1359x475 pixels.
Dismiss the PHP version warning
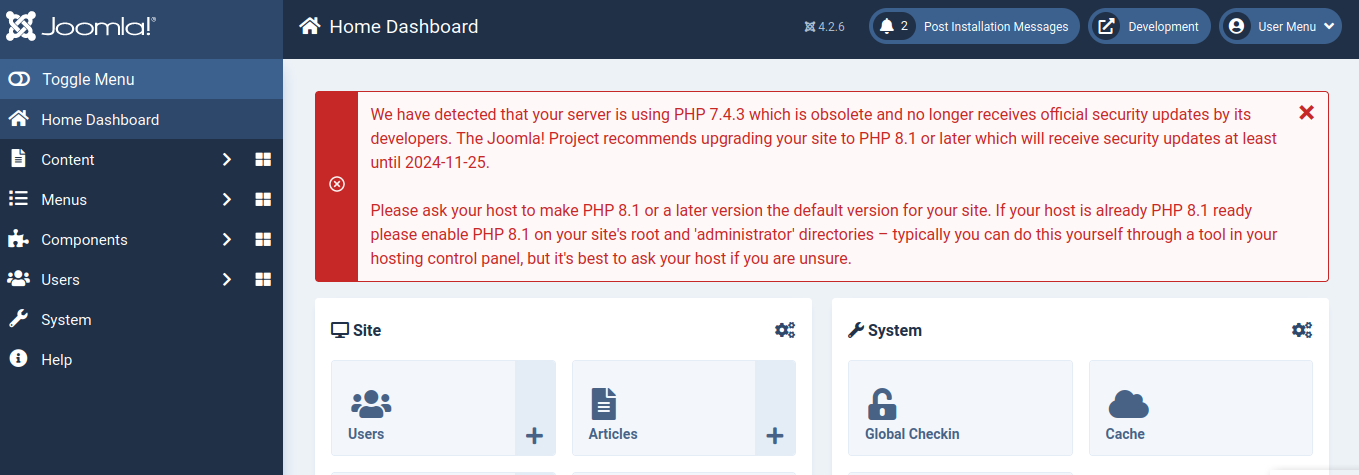coord(1306,112)
